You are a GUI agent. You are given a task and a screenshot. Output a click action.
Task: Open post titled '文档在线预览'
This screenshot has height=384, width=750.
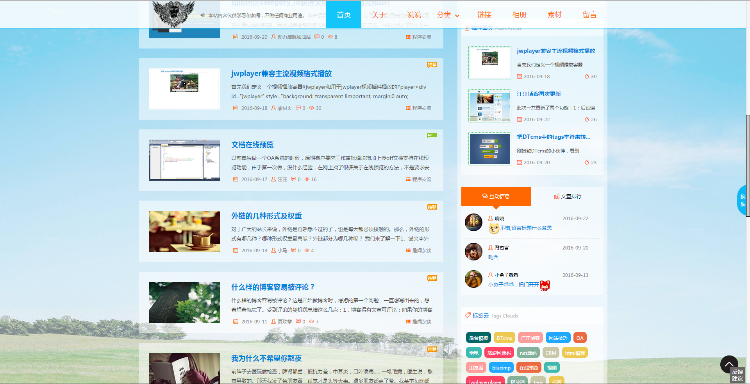pyautogui.click(x=252, y=144)
